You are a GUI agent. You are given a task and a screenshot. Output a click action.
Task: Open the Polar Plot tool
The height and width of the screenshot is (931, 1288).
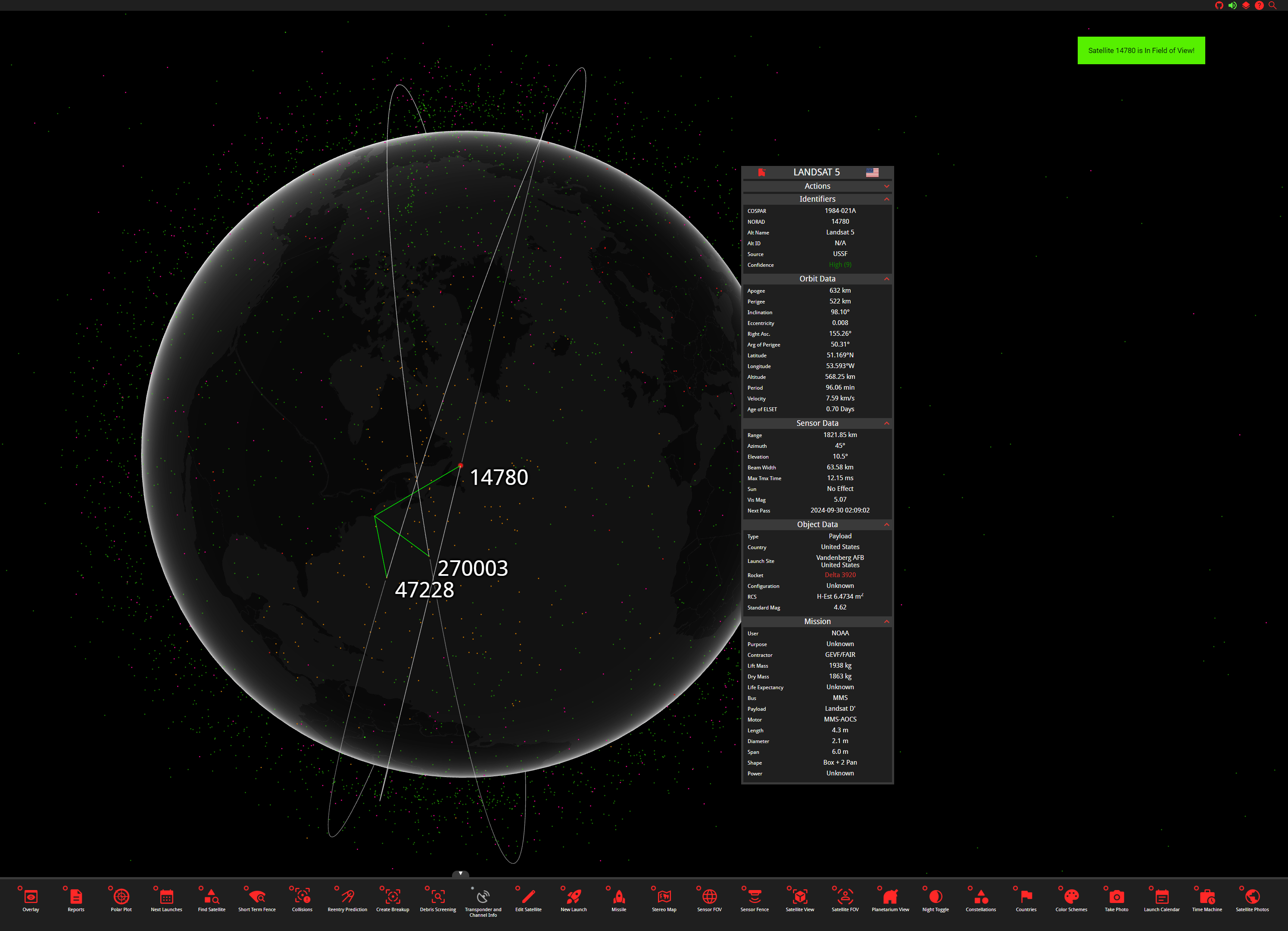click(x=121, y=900)
